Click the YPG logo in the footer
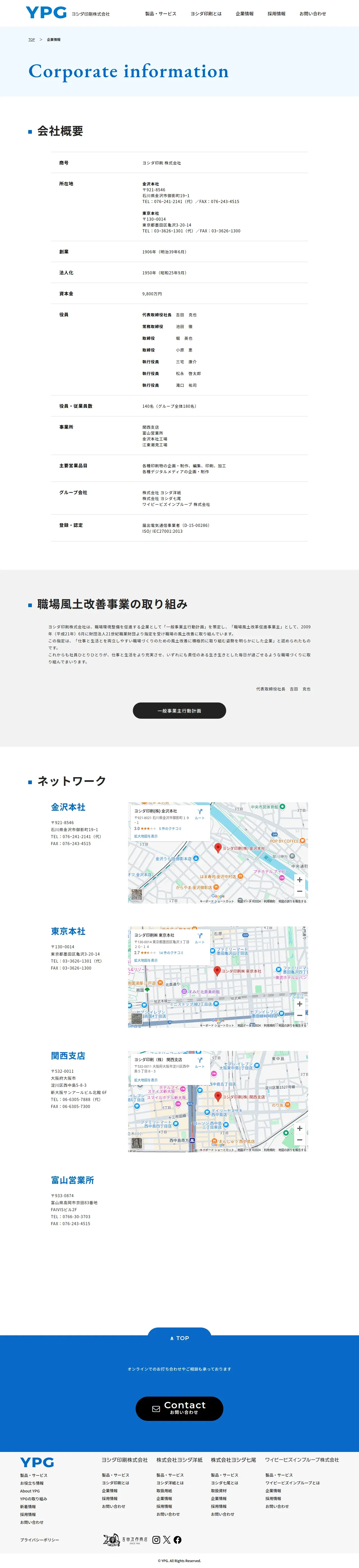The width and height of the screenshot is (359, 1568). pyautogui.click(x=37, y=1462)
